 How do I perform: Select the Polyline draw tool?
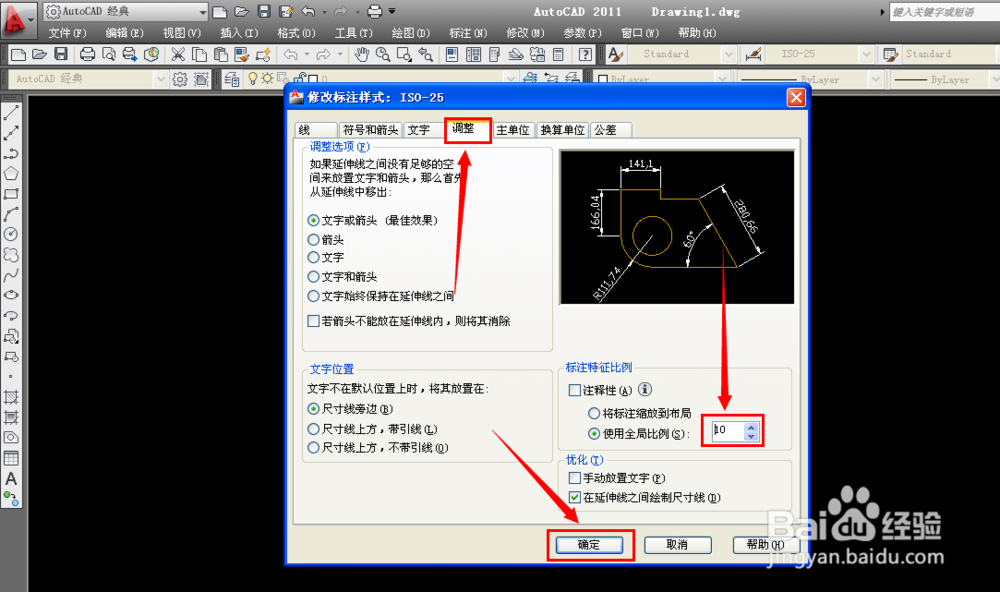[11, 154]
